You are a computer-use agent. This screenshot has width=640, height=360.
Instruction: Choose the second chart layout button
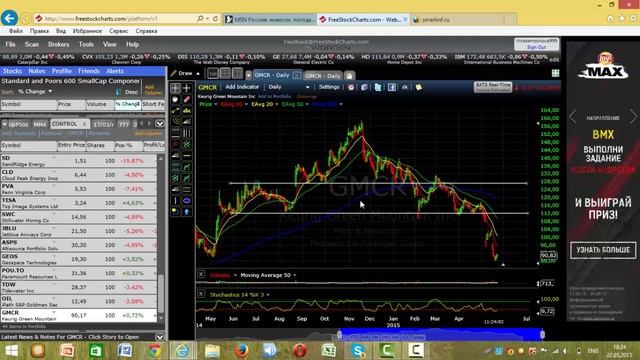tap(225, 73)
